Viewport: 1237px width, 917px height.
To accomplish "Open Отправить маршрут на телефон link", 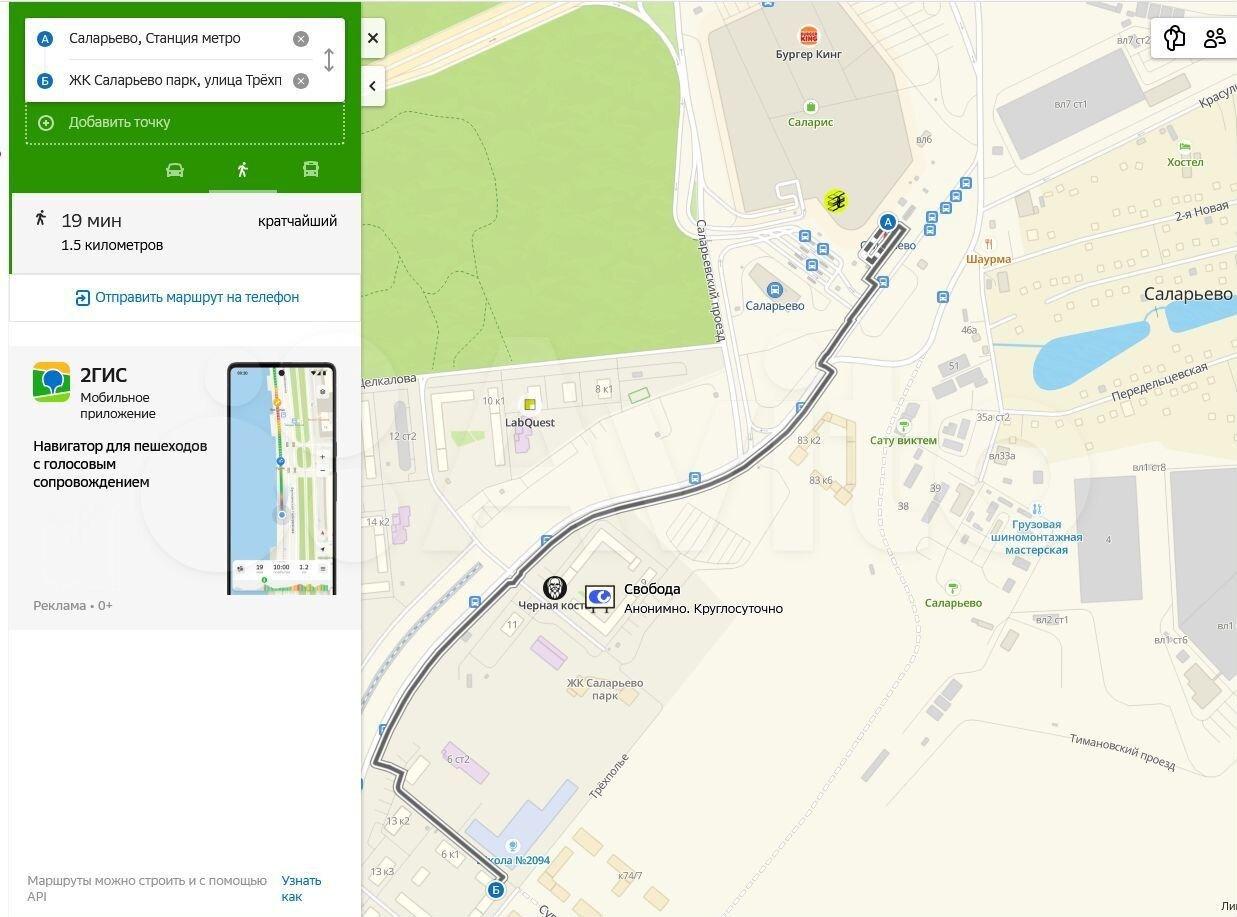I will point(187,297).
